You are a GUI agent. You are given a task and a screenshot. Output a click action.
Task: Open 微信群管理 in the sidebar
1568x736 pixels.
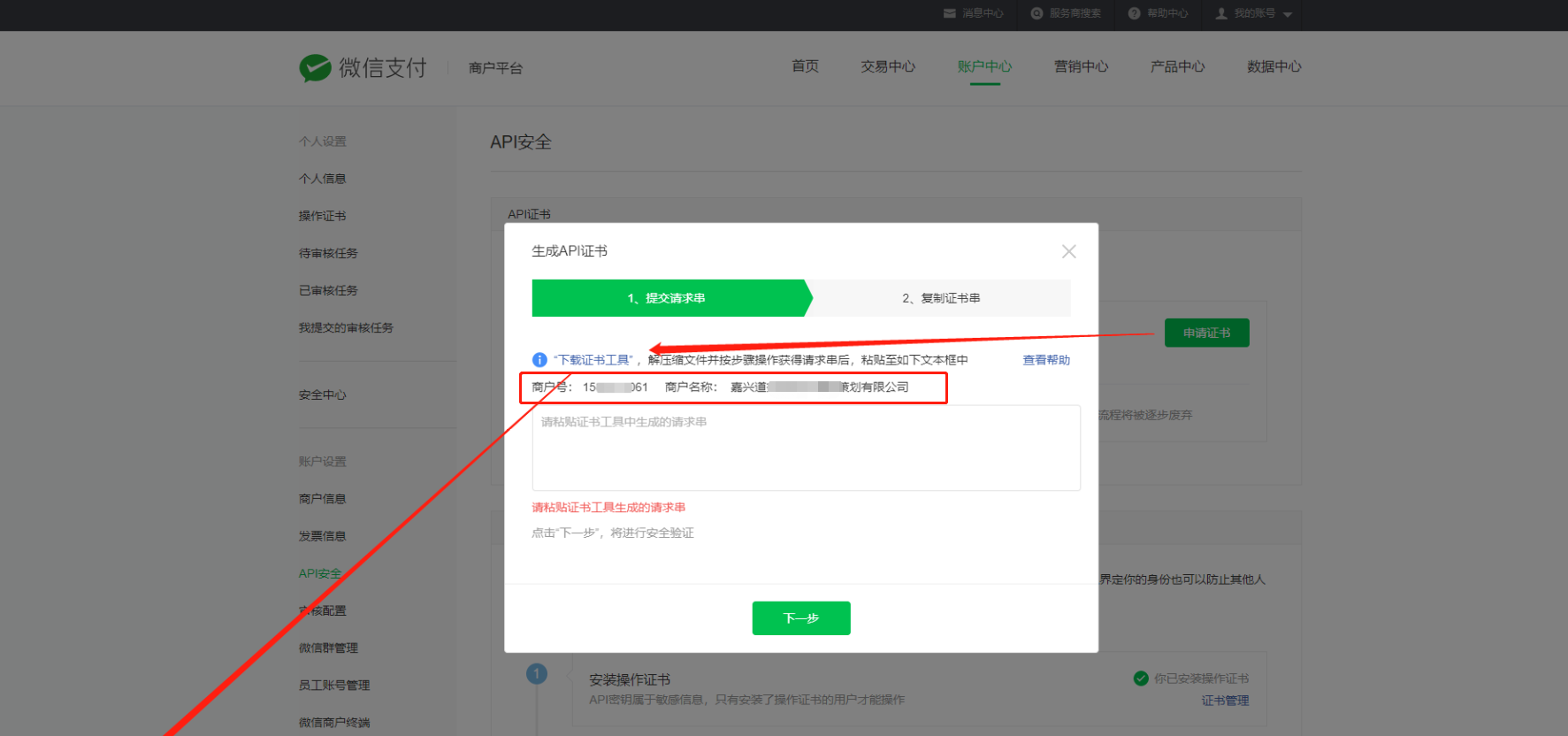(328, 648)
